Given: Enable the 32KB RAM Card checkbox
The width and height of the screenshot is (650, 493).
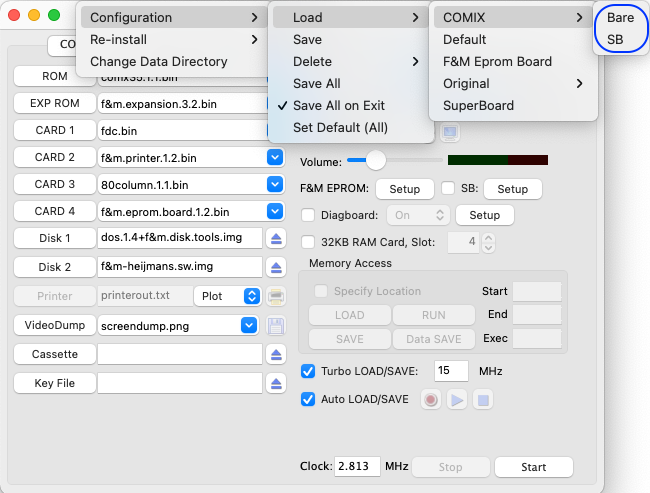Looking at the screenshot, I should (x=308, y=242).
